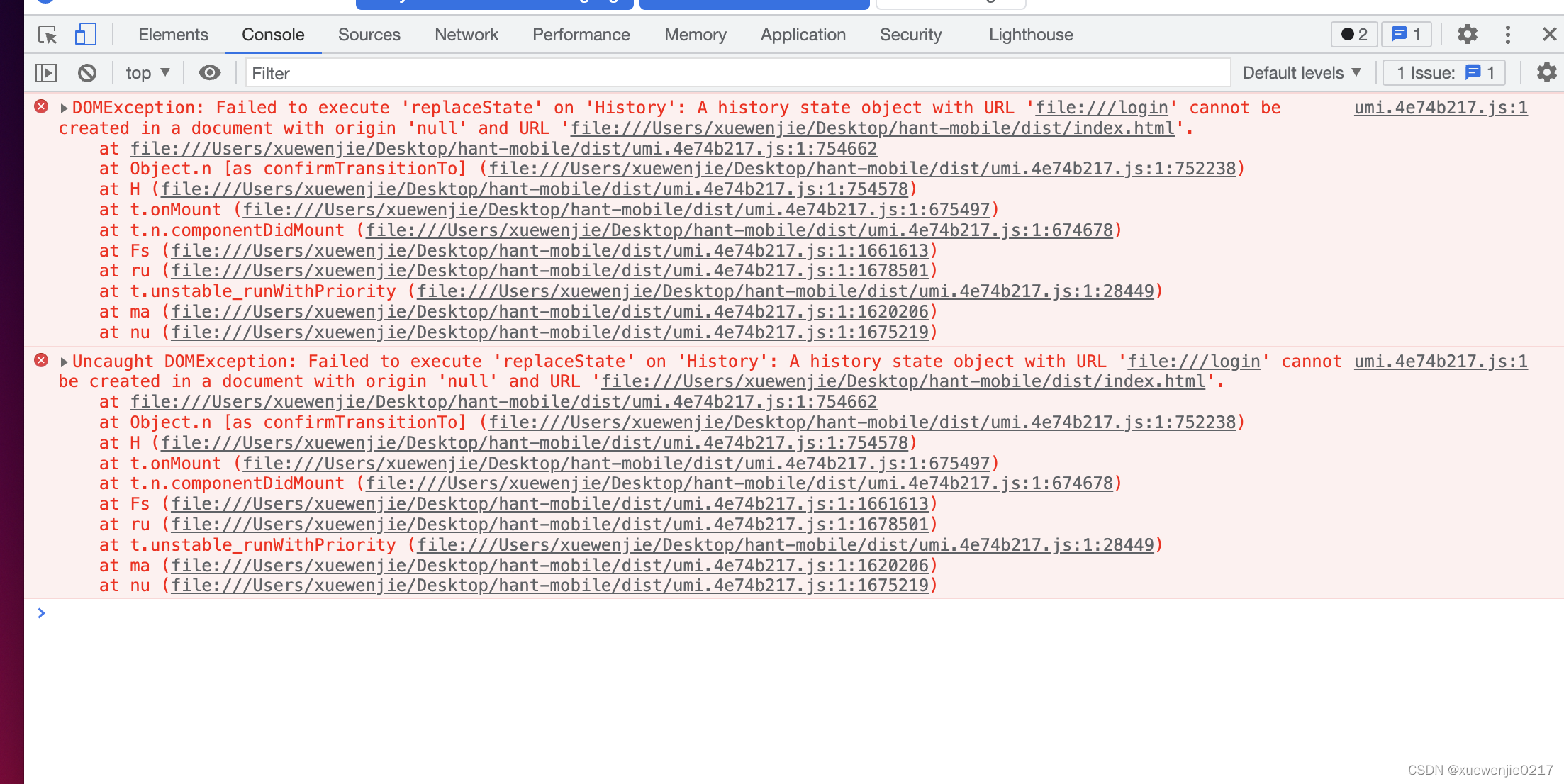Screen dimensions: 1564x784
Task: Open the console settings gear icon
Action: click(1546, 73)
